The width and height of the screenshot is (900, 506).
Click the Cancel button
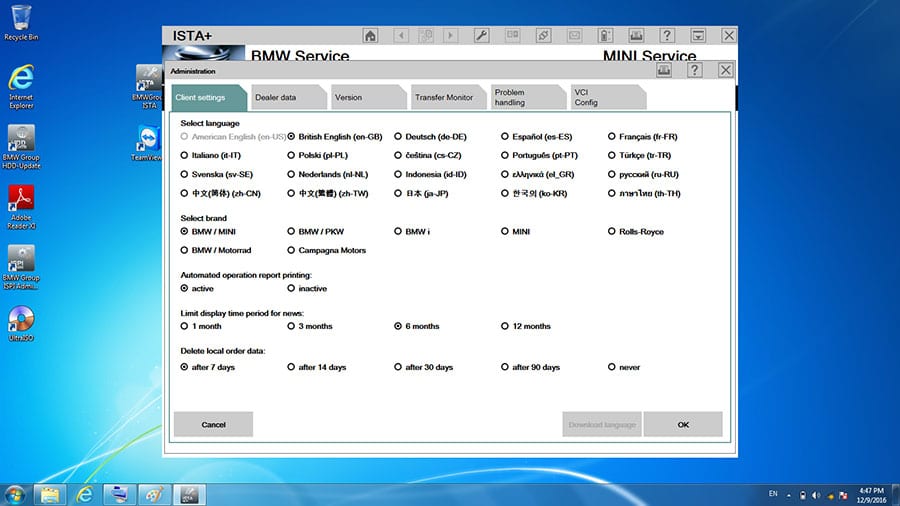pyautogui.click(x=214, y=425)
